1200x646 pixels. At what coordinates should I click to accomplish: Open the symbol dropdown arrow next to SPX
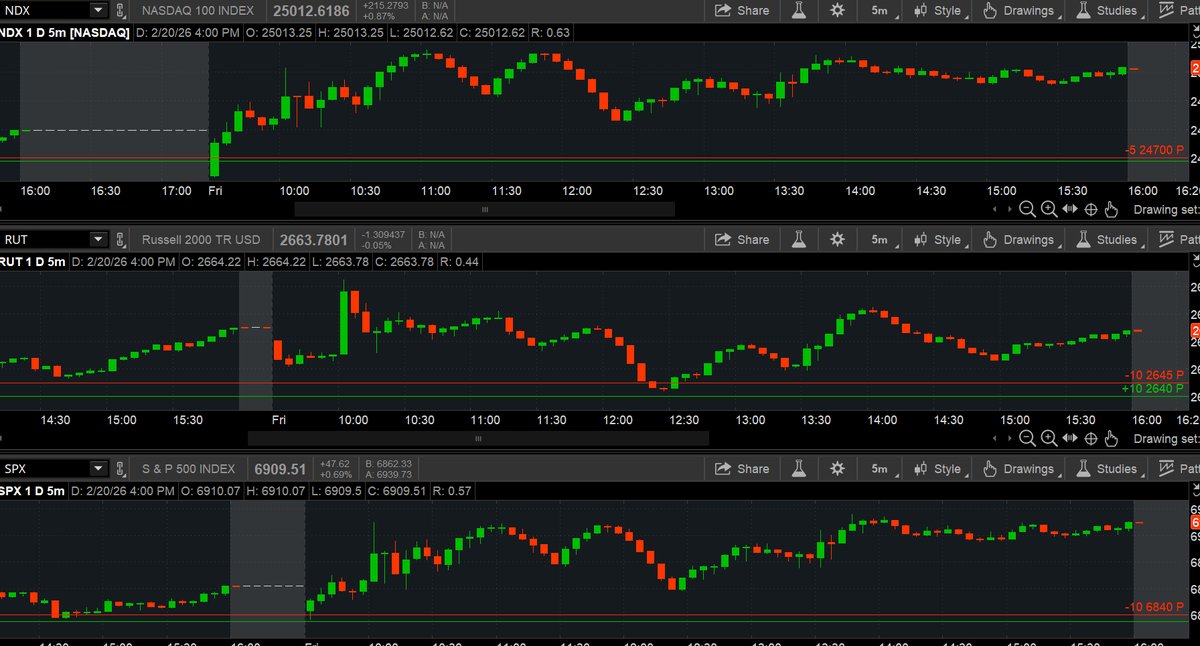[97, 468]
